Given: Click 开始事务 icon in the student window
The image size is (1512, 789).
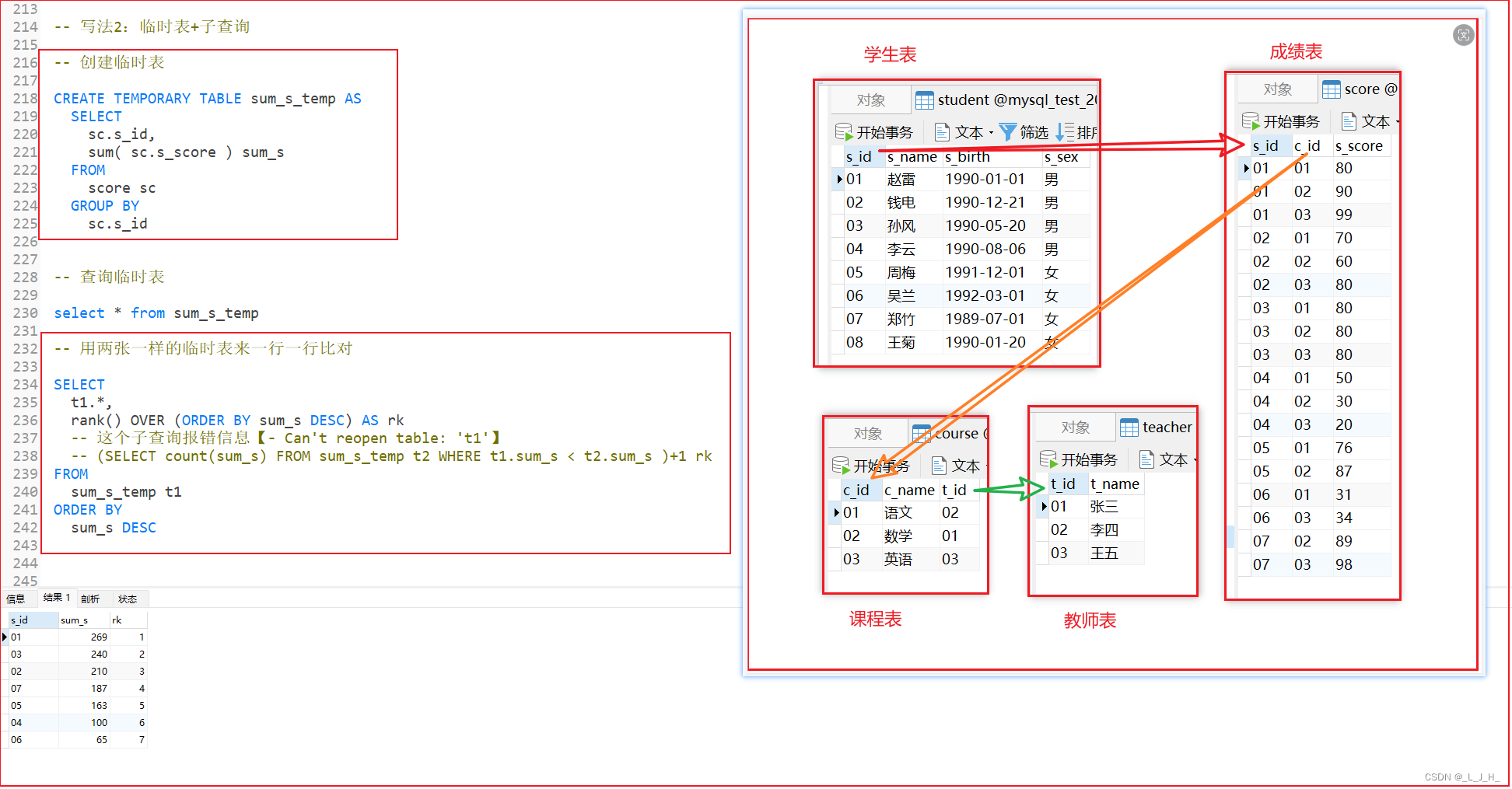Looking at the screenshot, I should (x=844, y=132).
